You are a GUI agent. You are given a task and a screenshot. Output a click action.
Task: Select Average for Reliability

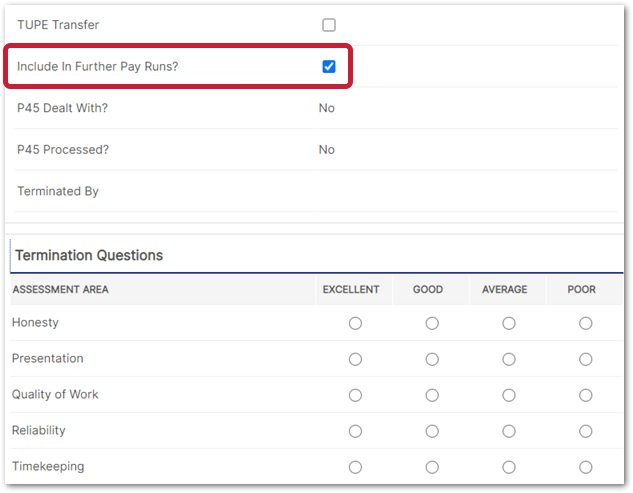[x=509, y=431]
